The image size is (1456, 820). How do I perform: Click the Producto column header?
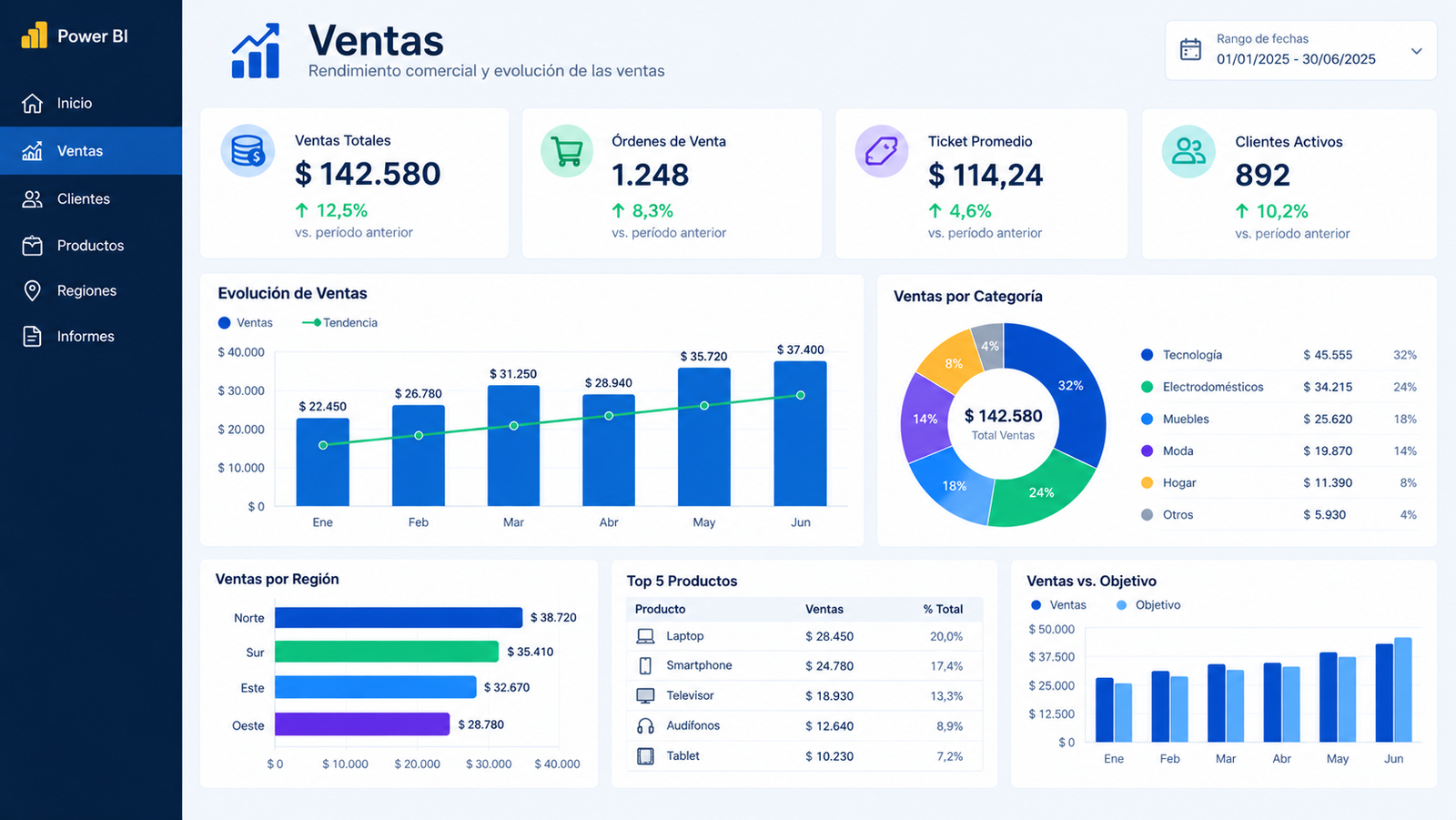[x=660, y=609]
